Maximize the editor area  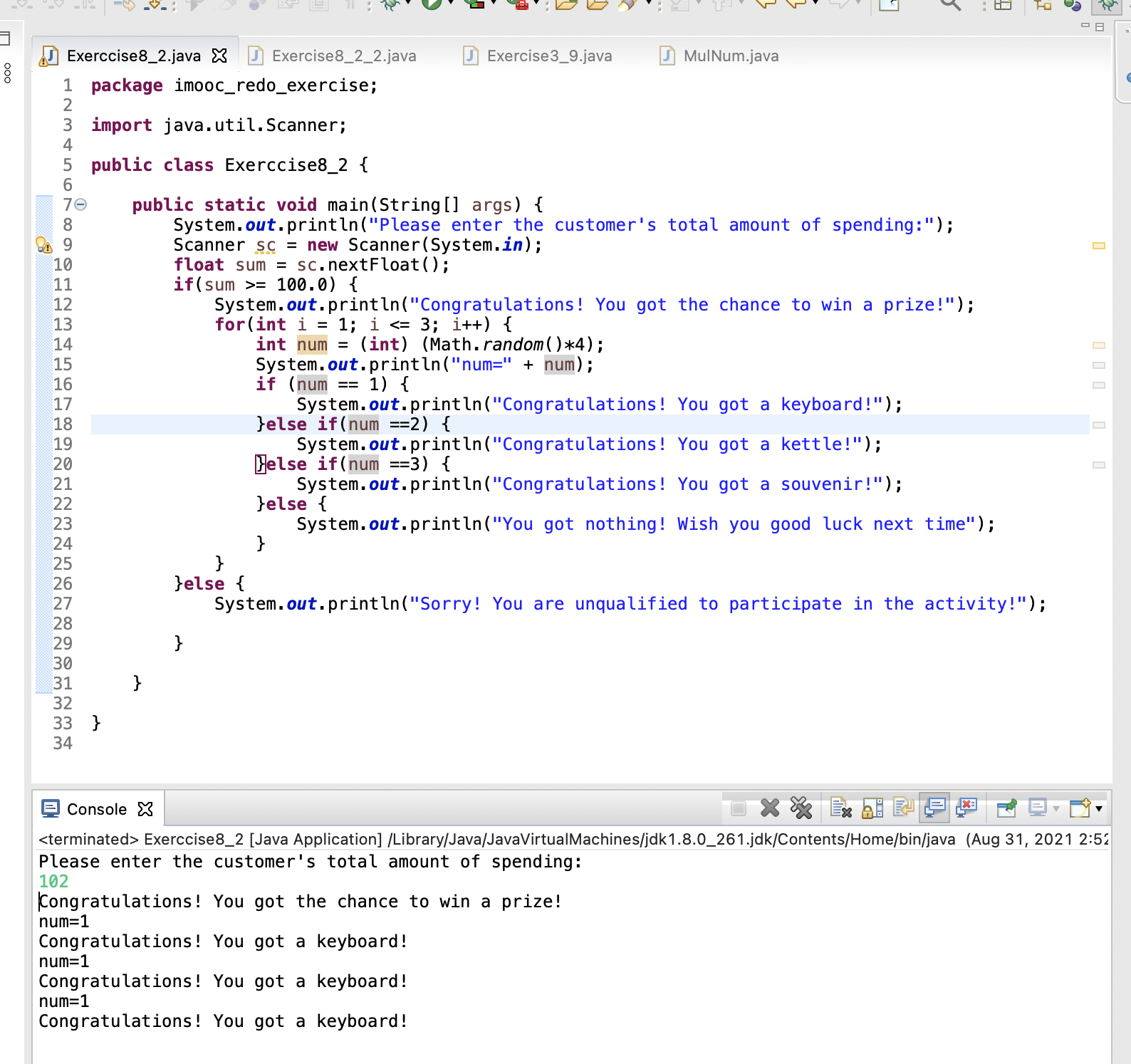pyautogui.click(x=1100, y=27)
